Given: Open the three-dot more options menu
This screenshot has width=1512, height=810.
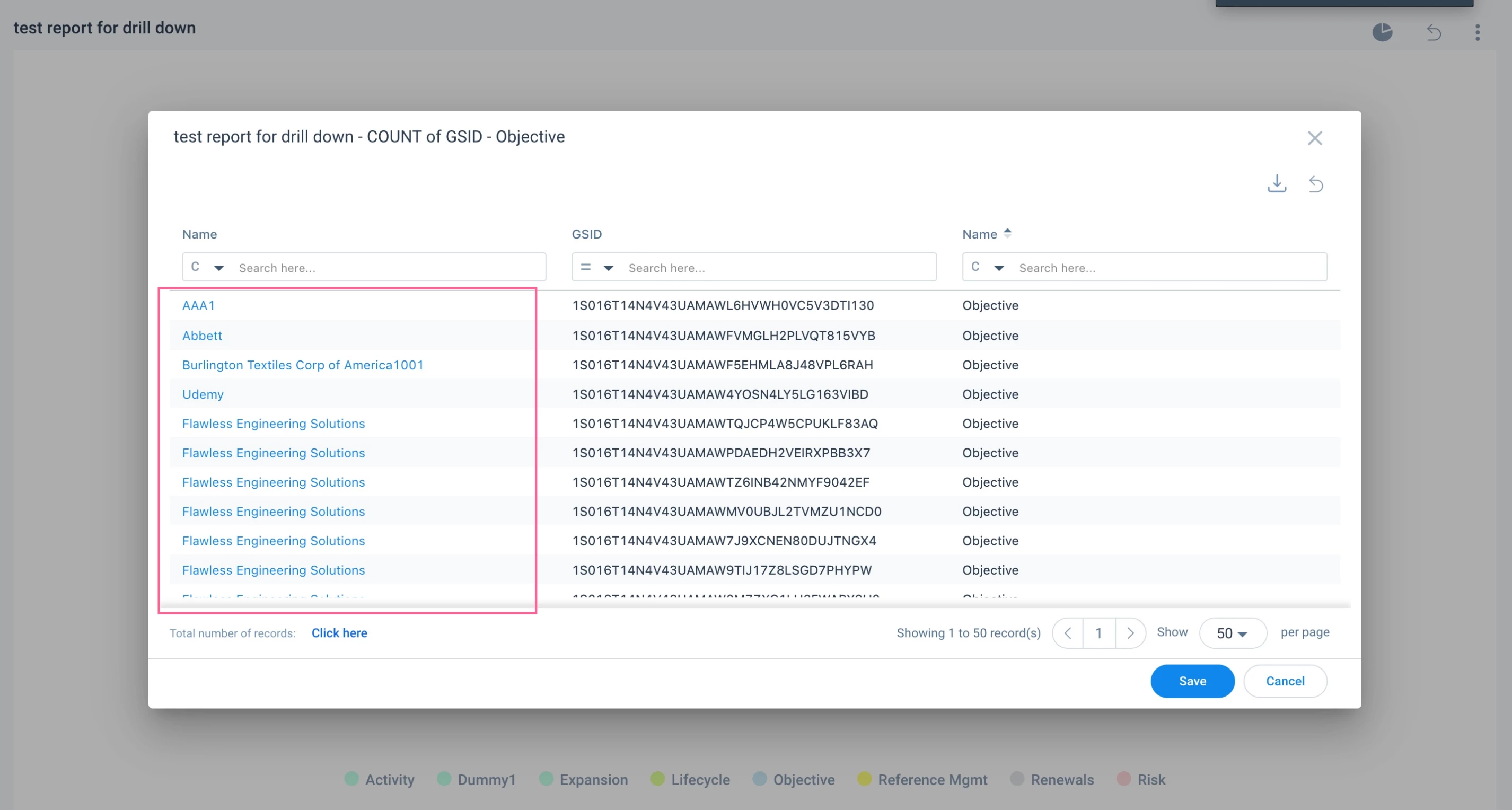Looking at the screenshot, I should pos(1478,32).
